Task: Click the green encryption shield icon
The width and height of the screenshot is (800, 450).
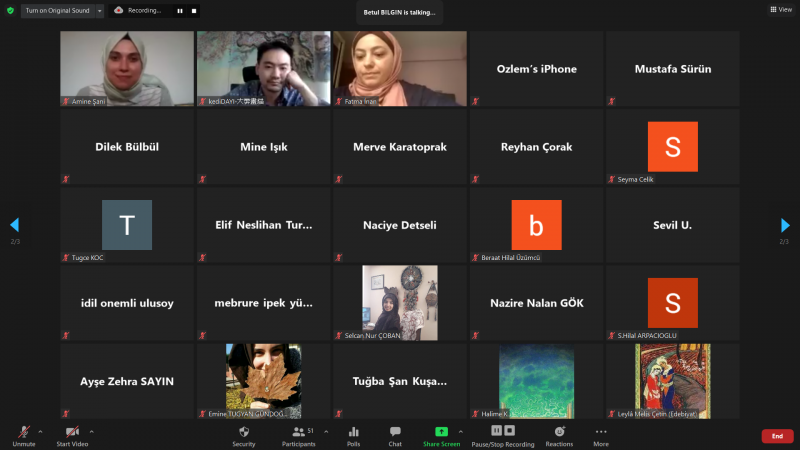Action: [10, 10]
